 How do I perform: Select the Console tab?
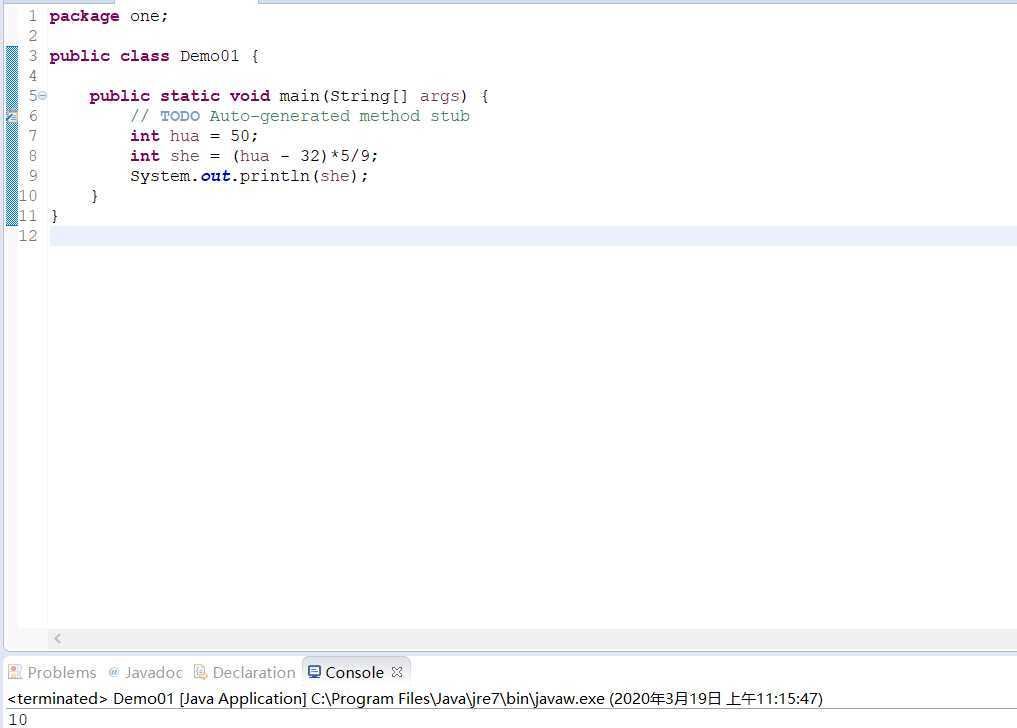click(354, 672)
